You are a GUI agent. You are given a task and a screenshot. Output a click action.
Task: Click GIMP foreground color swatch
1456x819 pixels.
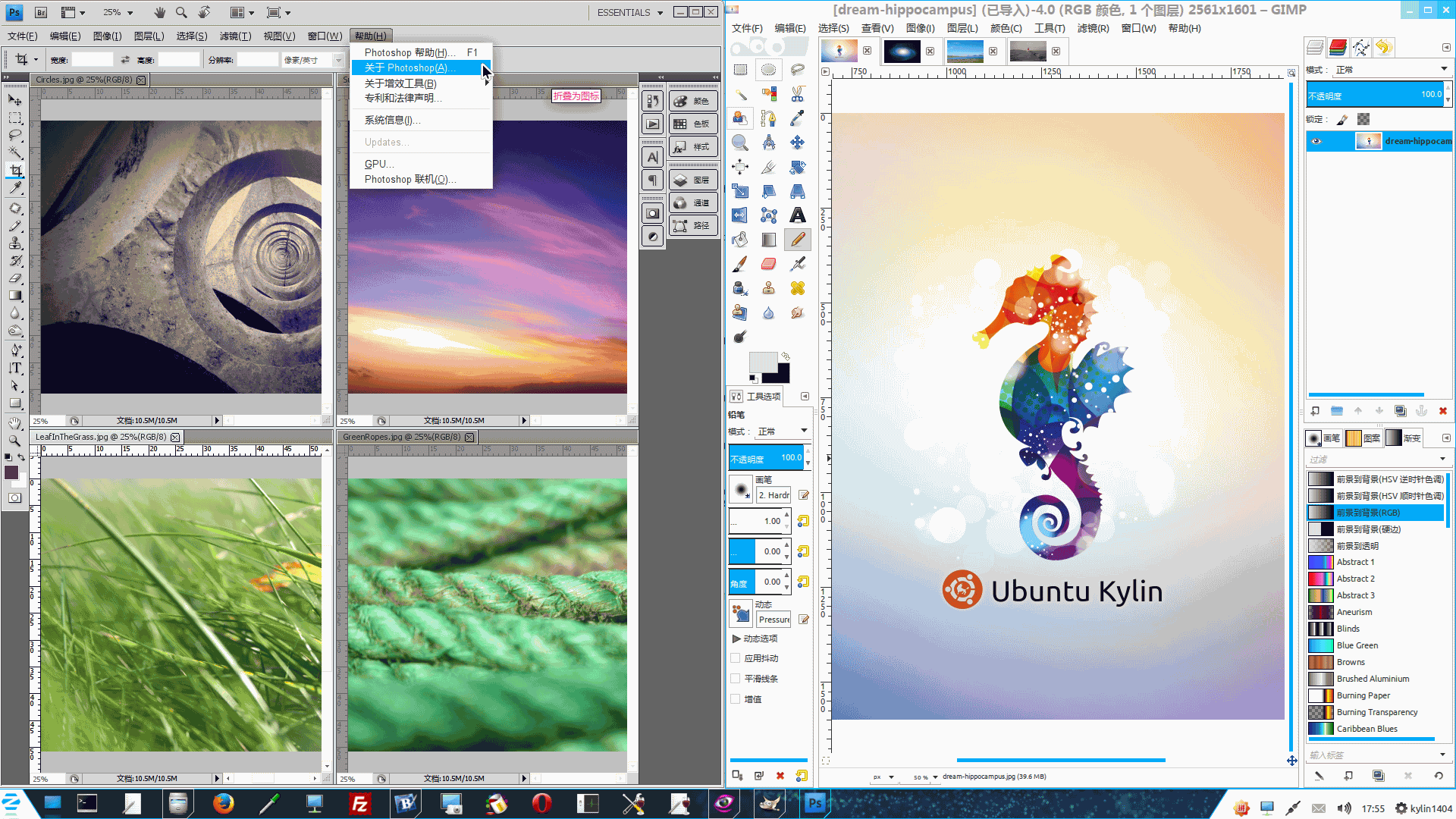point(762,362)
